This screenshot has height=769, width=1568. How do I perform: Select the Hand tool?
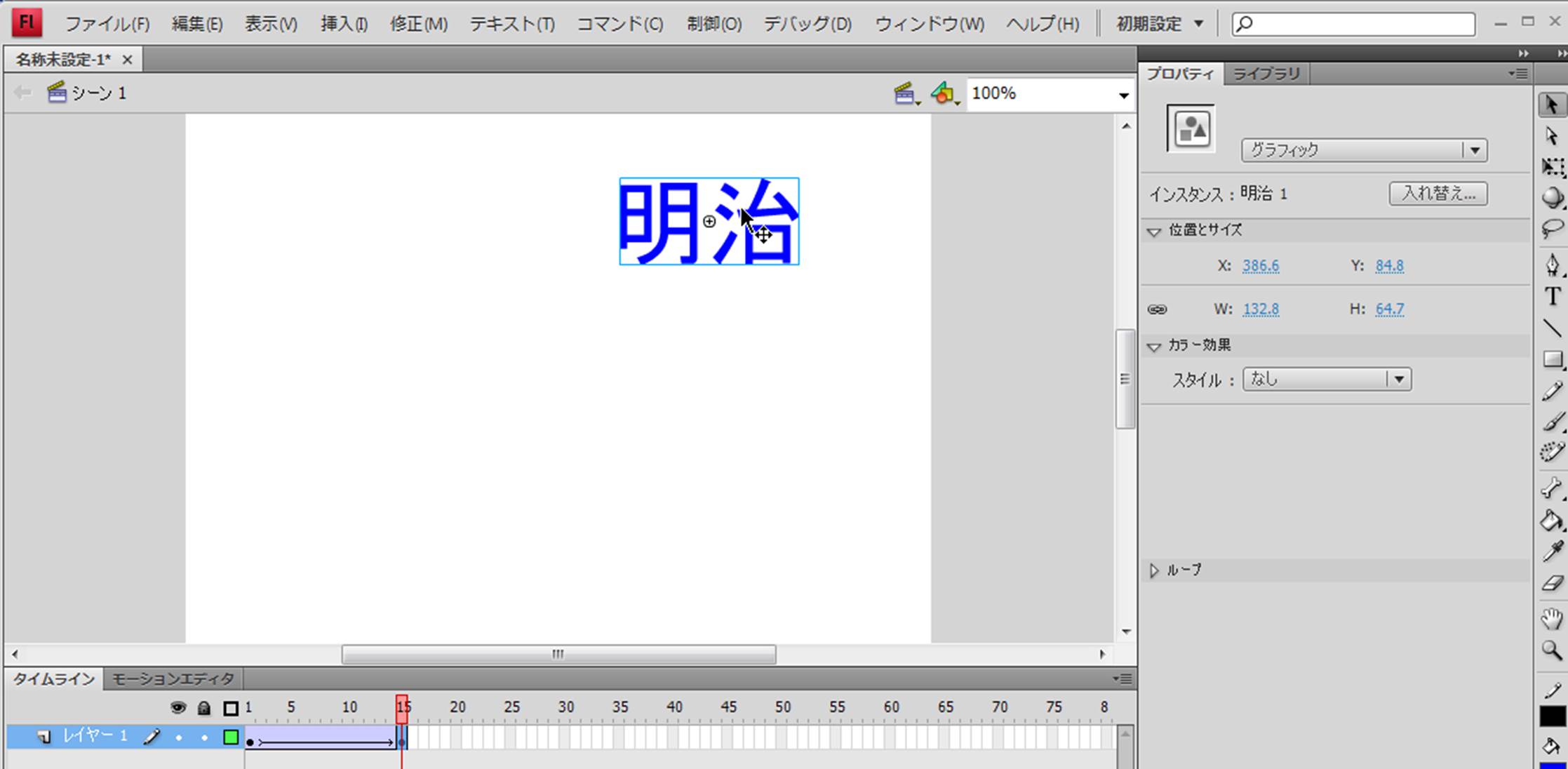click(1551, 618)
